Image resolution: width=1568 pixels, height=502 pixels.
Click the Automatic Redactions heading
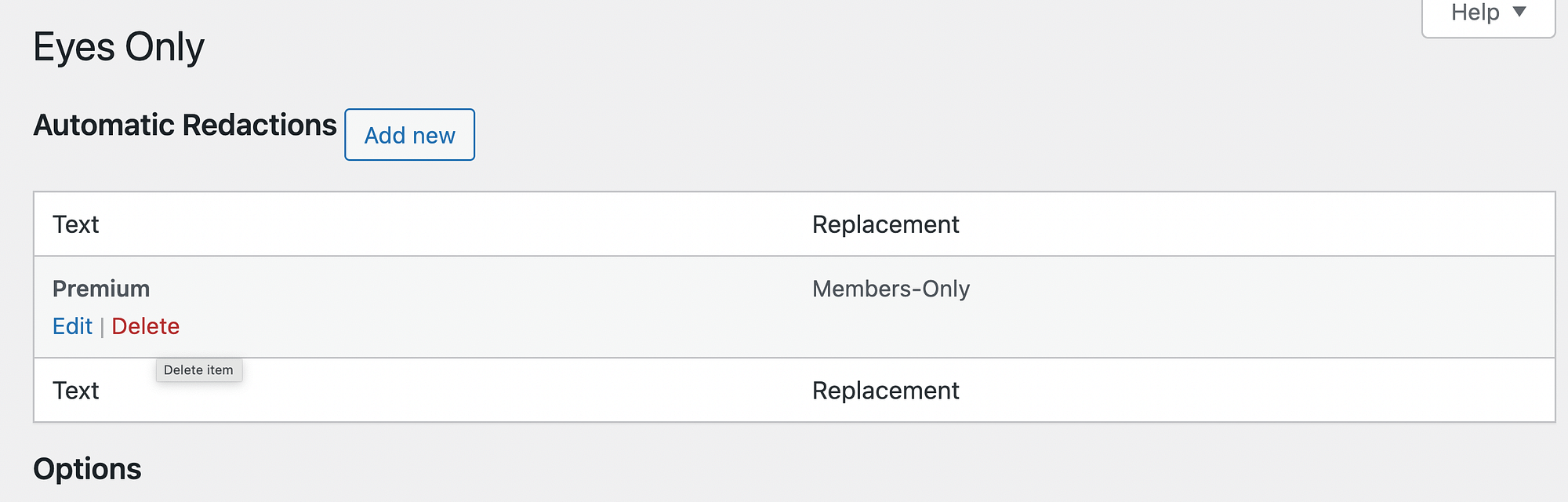pos(185,124)
